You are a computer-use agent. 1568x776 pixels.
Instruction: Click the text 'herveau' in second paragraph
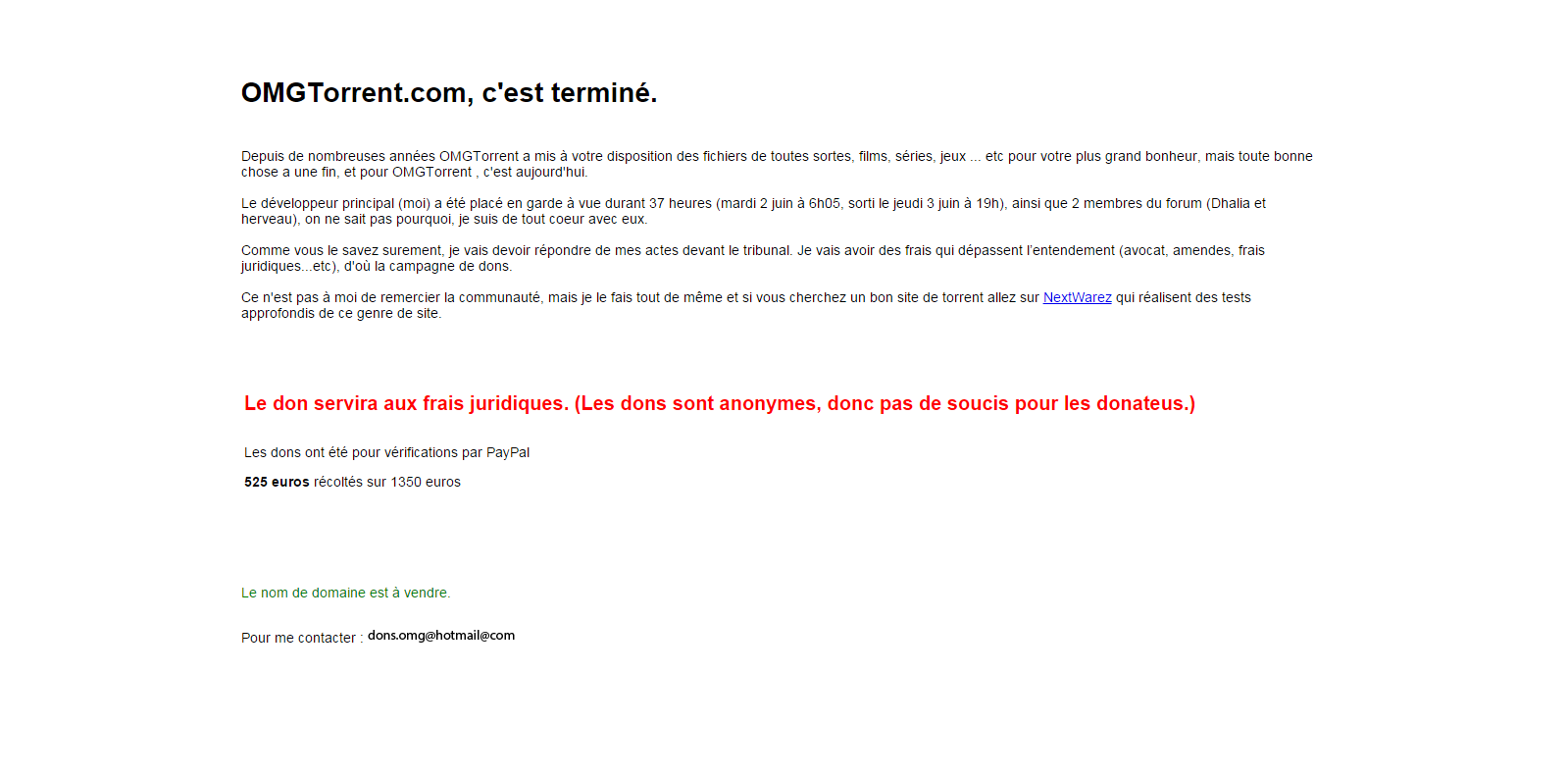[267, 219]
